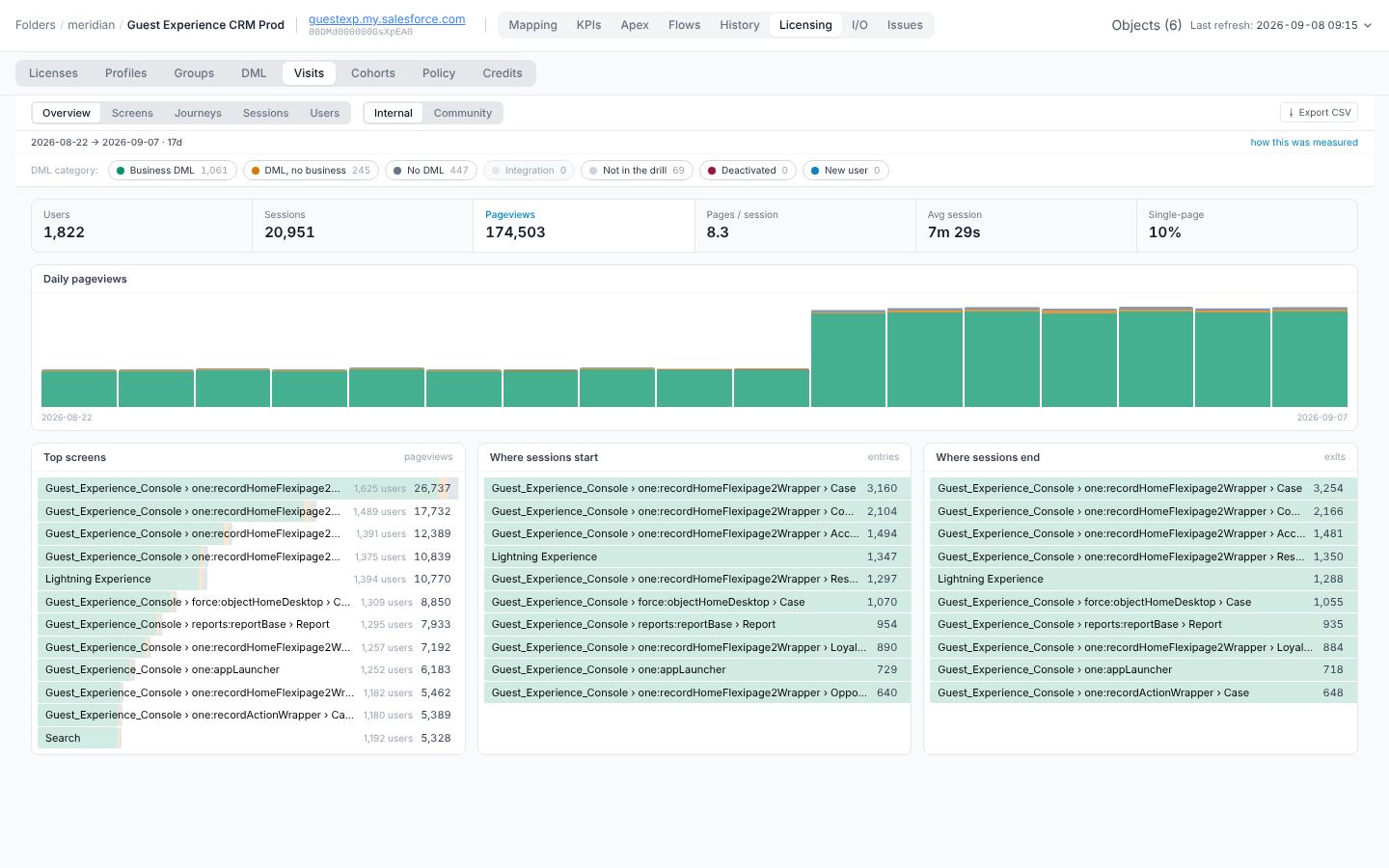Open the Cohorts sub-tab
This screenshot has width=1389, height=868.
point(373,73)
